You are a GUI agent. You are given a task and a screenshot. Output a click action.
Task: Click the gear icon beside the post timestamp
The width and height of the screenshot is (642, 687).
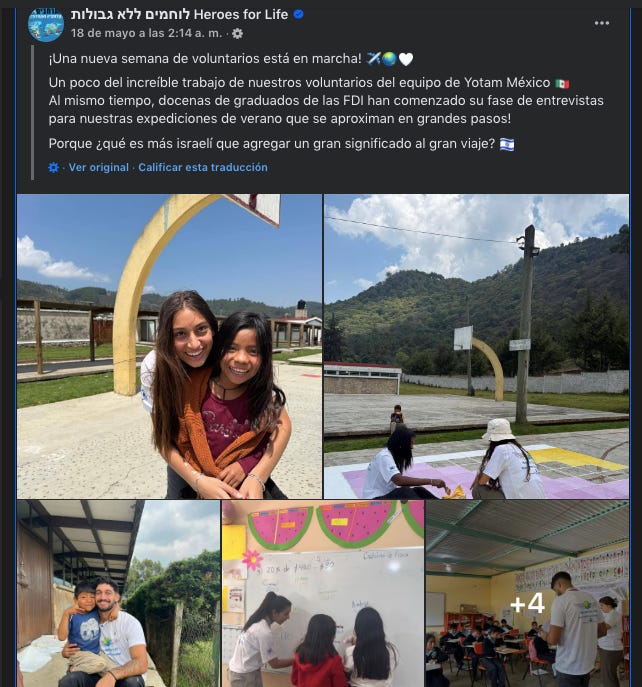point(238,33)
